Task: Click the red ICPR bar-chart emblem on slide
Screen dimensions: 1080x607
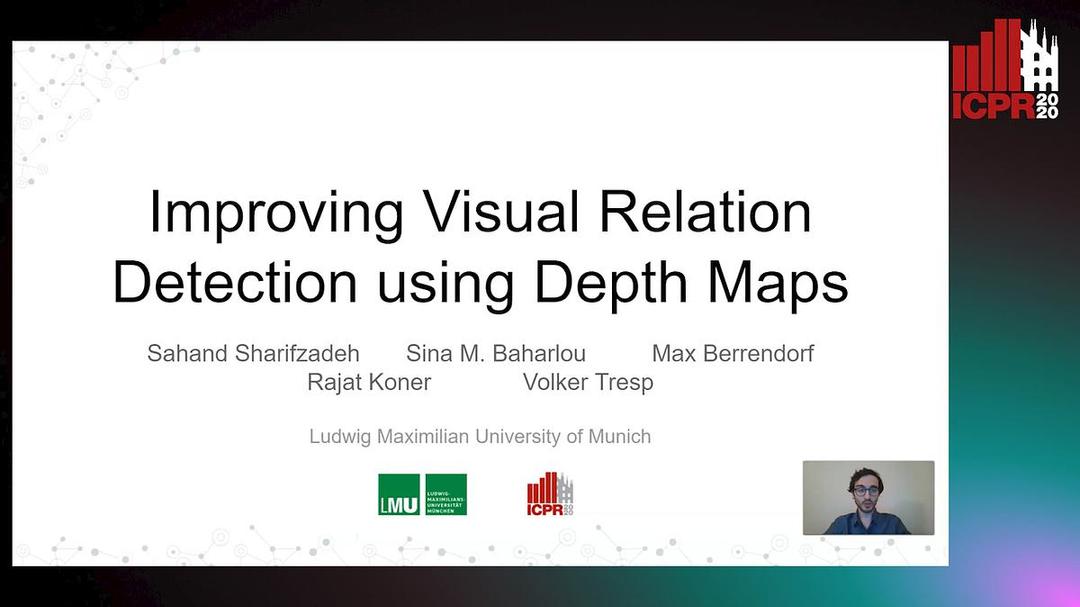Action: point(543,487)
